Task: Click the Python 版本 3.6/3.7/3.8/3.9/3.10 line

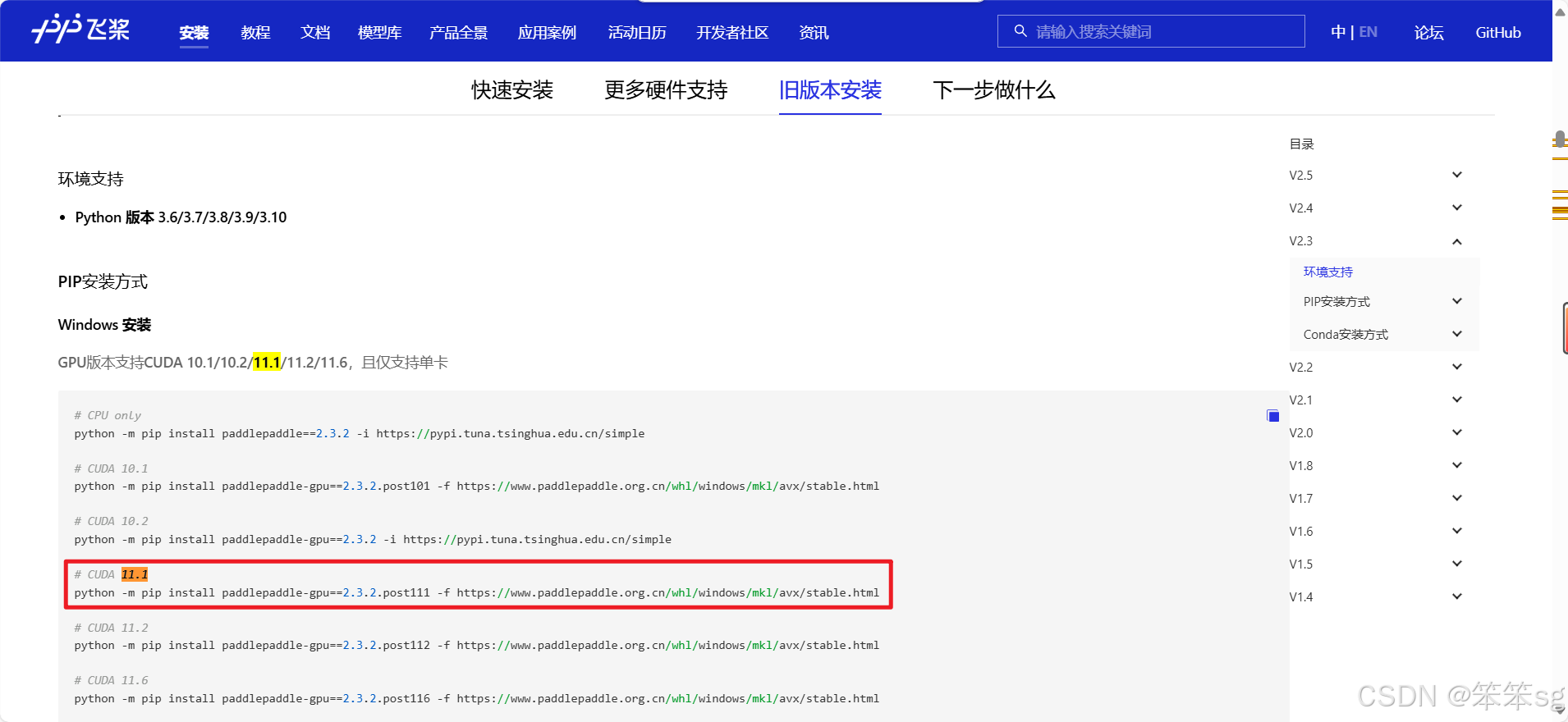Action: coord(181,217)
